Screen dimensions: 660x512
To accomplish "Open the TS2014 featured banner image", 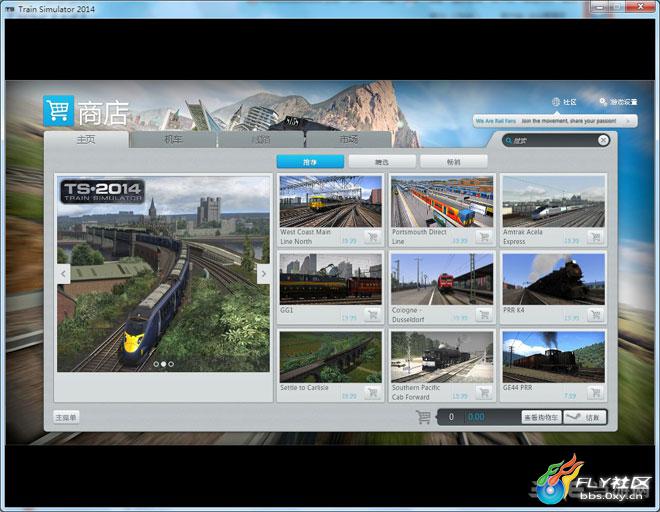I will click(x=163, y=274).
